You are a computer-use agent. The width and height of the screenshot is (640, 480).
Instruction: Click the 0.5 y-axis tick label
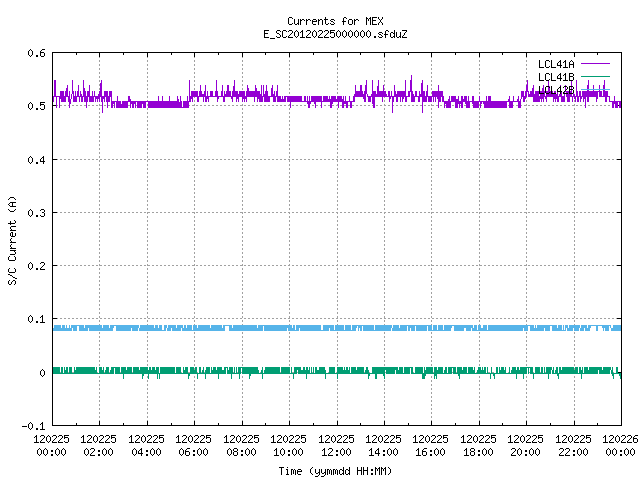[36, 106]
